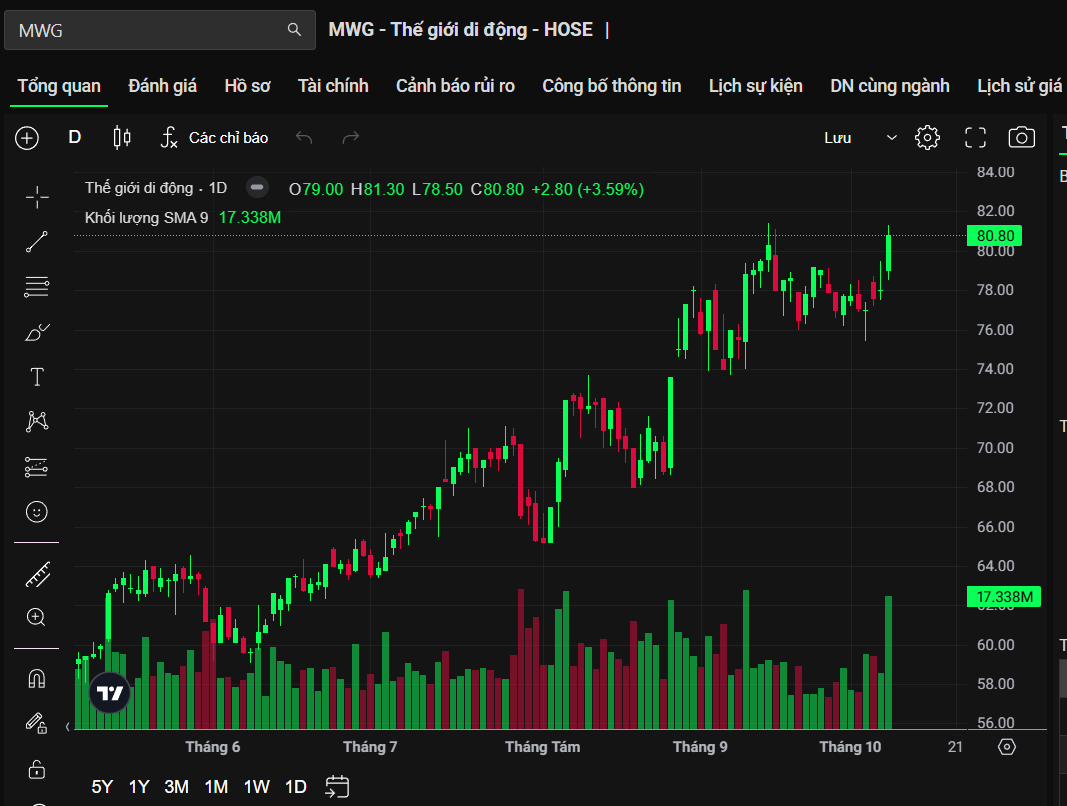
Task: Take a chart snapshot with camera icon
Action: 1021,138
